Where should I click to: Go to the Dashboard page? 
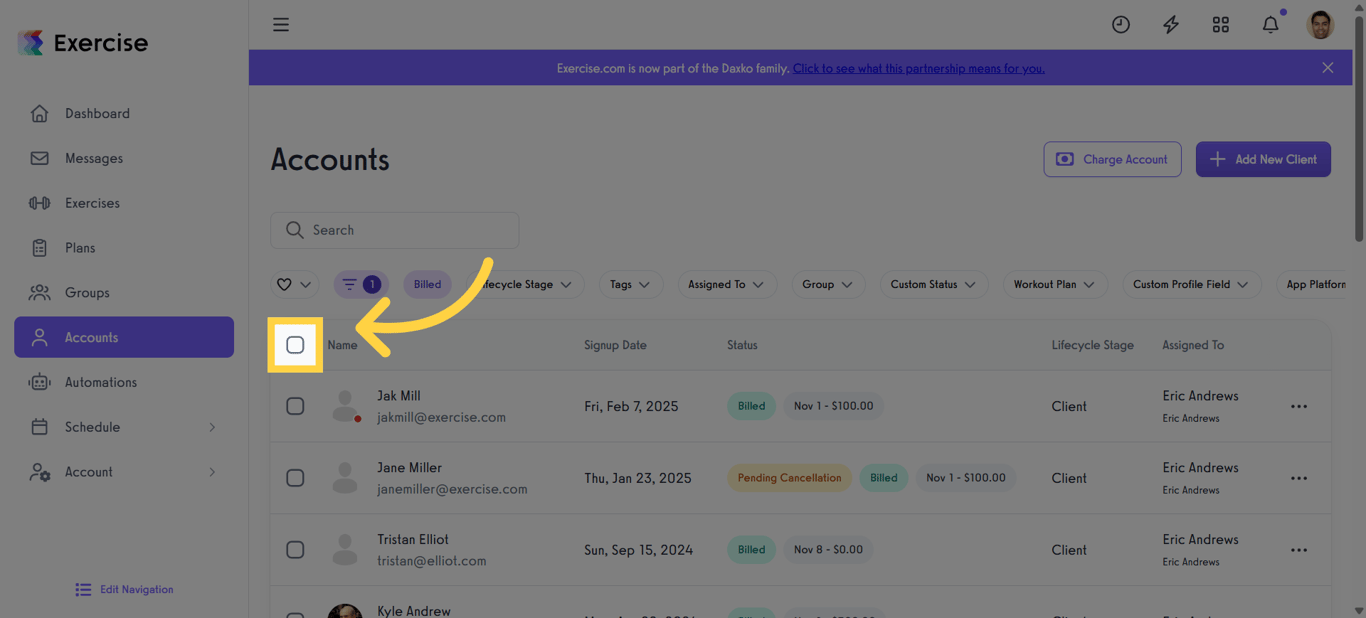[97, 113]
